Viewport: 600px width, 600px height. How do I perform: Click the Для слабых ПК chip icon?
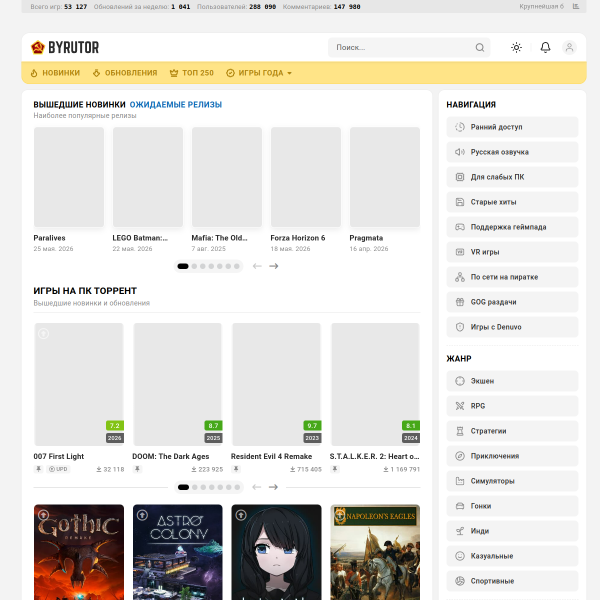click(x=460, y=177)
